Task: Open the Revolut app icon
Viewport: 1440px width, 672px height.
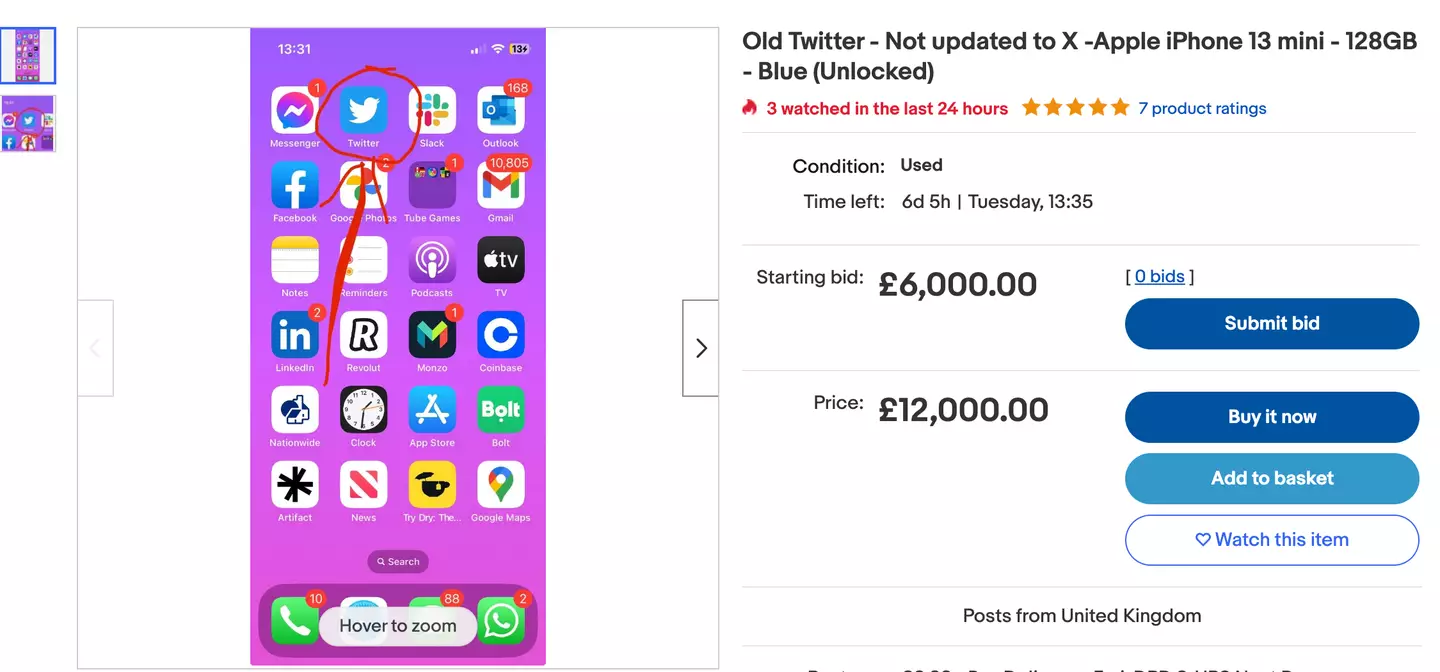Action: [363, 337]
